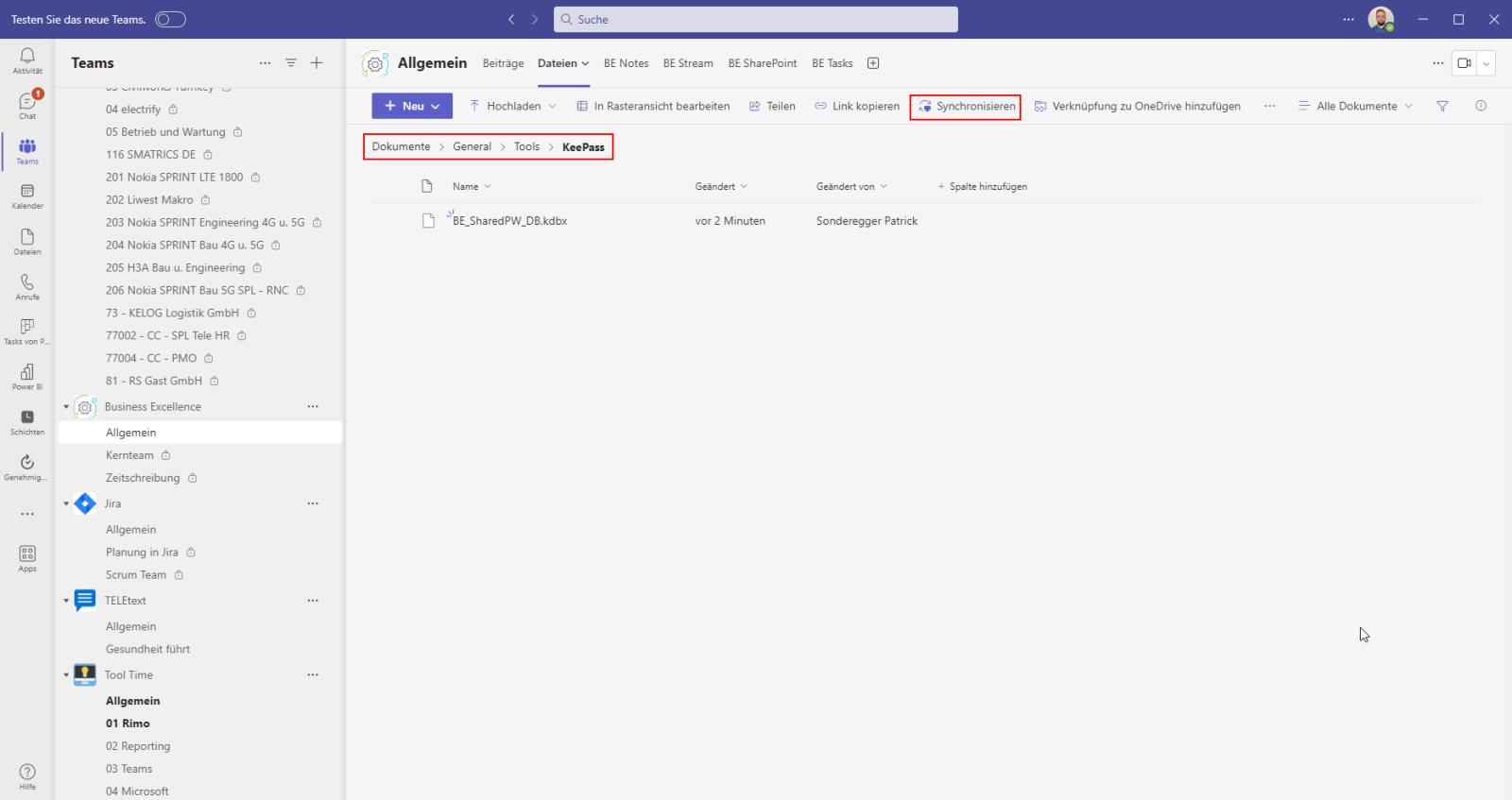Show more apps via the rail ellipsis
Screen dimensions: 1512x800
[27, 514]
